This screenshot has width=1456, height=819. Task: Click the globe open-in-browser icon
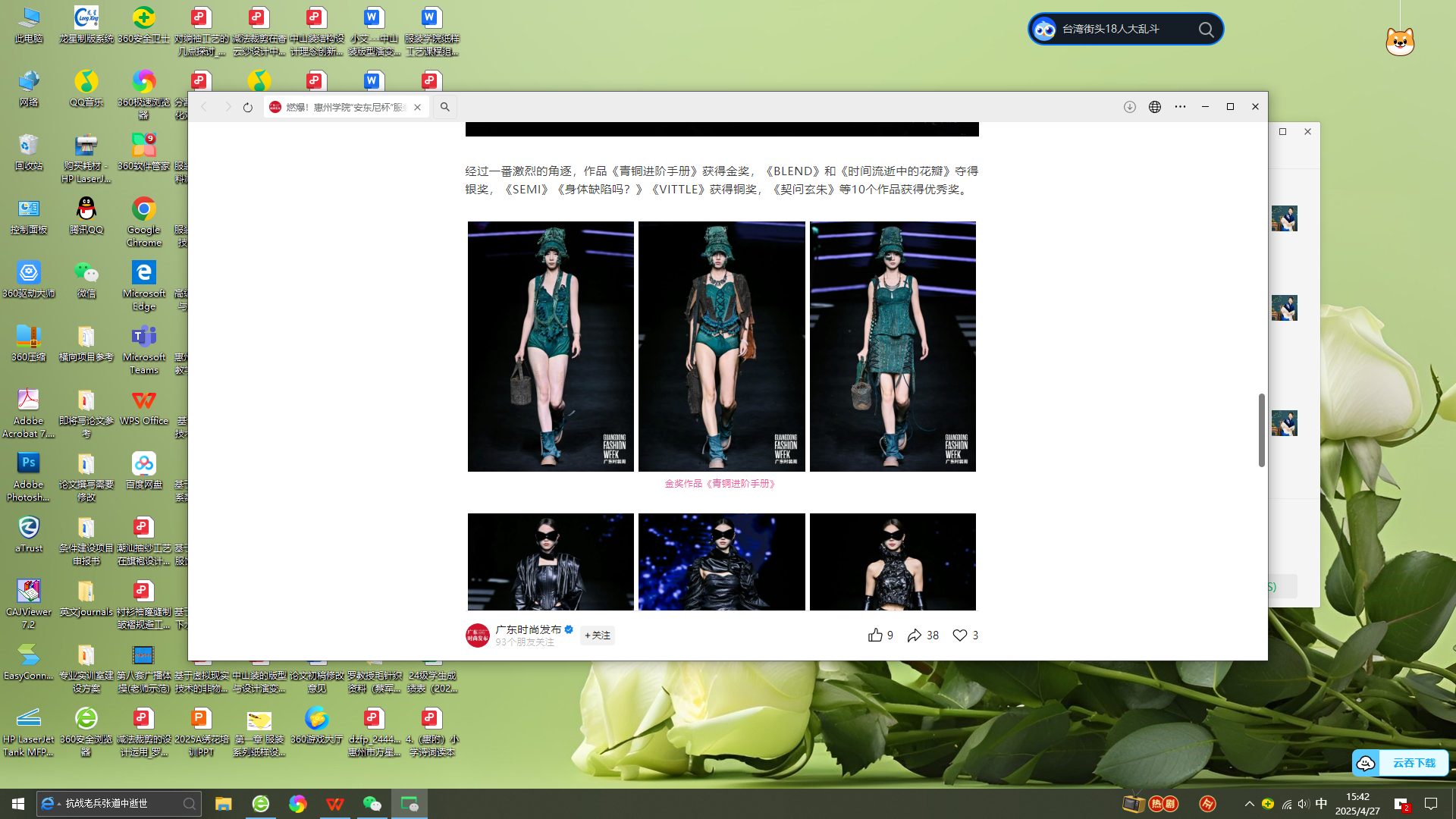coord(1154,108)
